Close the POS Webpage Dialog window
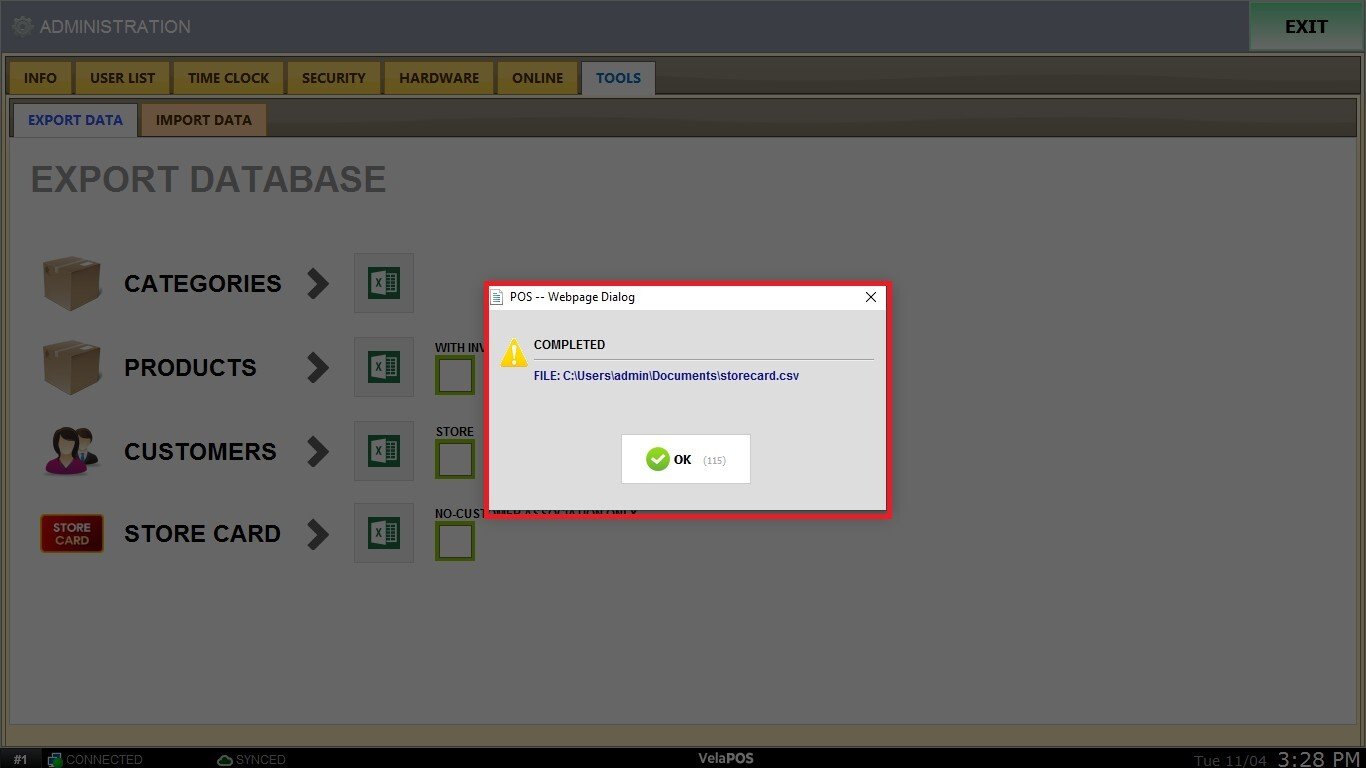 coord(870,297)
